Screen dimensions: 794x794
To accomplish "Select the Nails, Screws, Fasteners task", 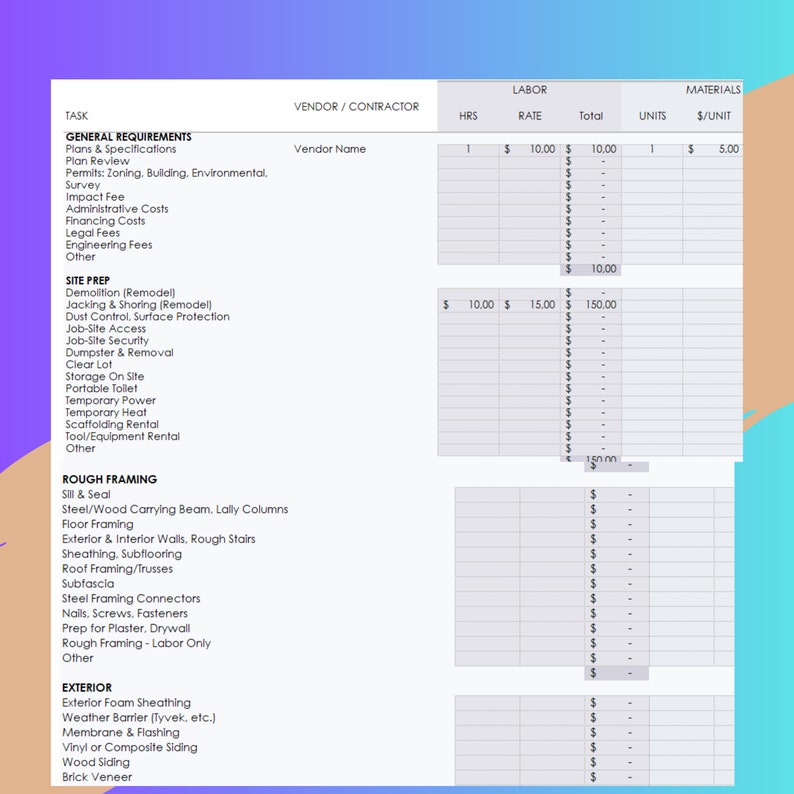I will click(125, 613).
